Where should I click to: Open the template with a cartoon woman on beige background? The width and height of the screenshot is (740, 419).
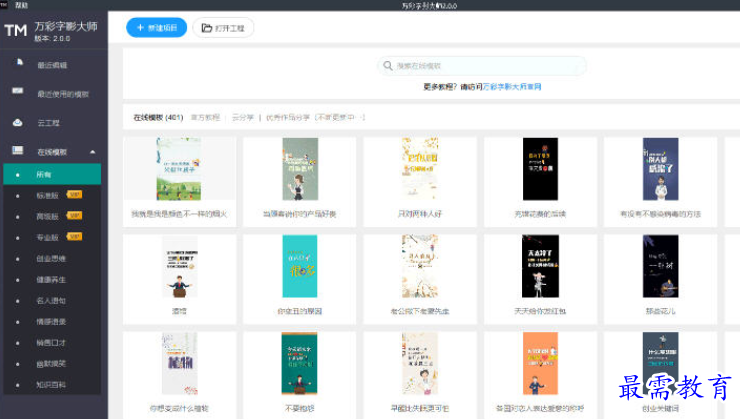point(420,363)
